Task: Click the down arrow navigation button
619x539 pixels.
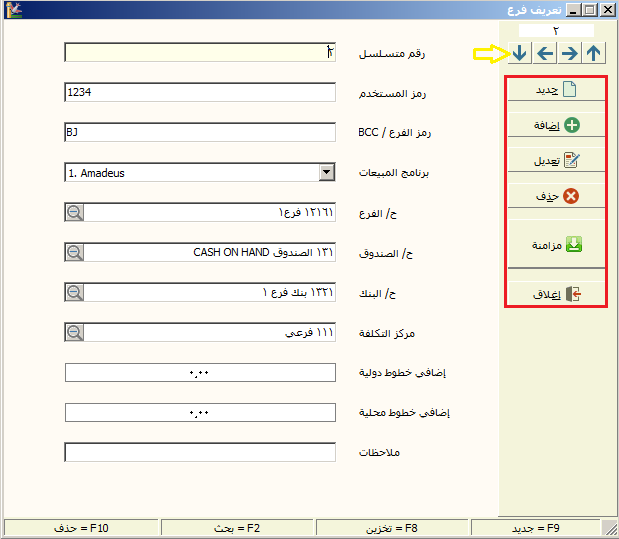Action: click(x=519, y=53)
